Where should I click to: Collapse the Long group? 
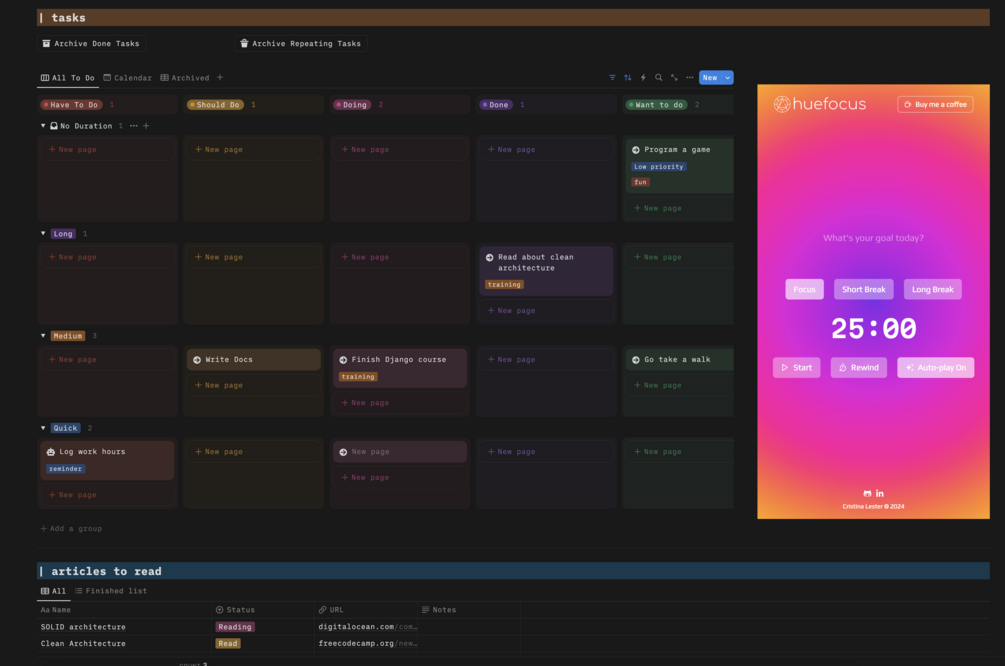[43, 233]
